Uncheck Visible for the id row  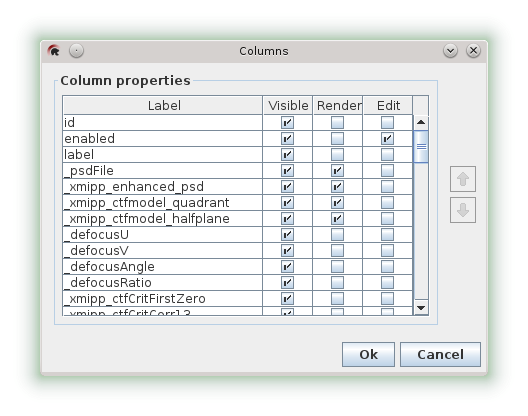[287, 123]
